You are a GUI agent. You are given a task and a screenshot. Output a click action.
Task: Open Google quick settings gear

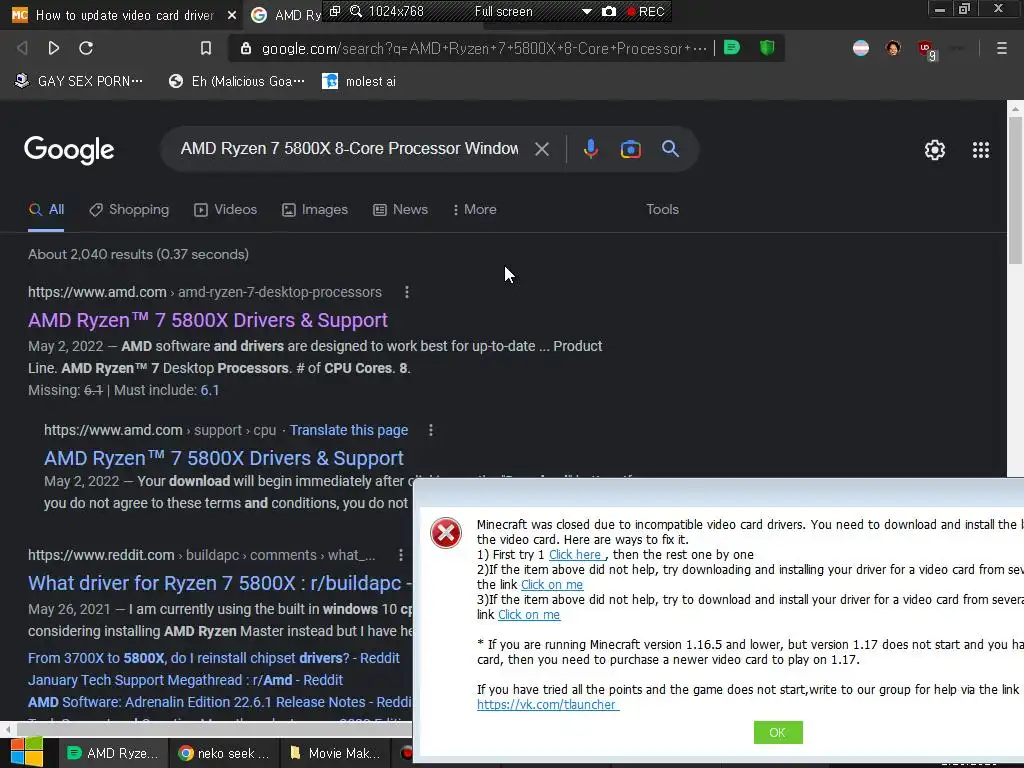pos(935,150)
